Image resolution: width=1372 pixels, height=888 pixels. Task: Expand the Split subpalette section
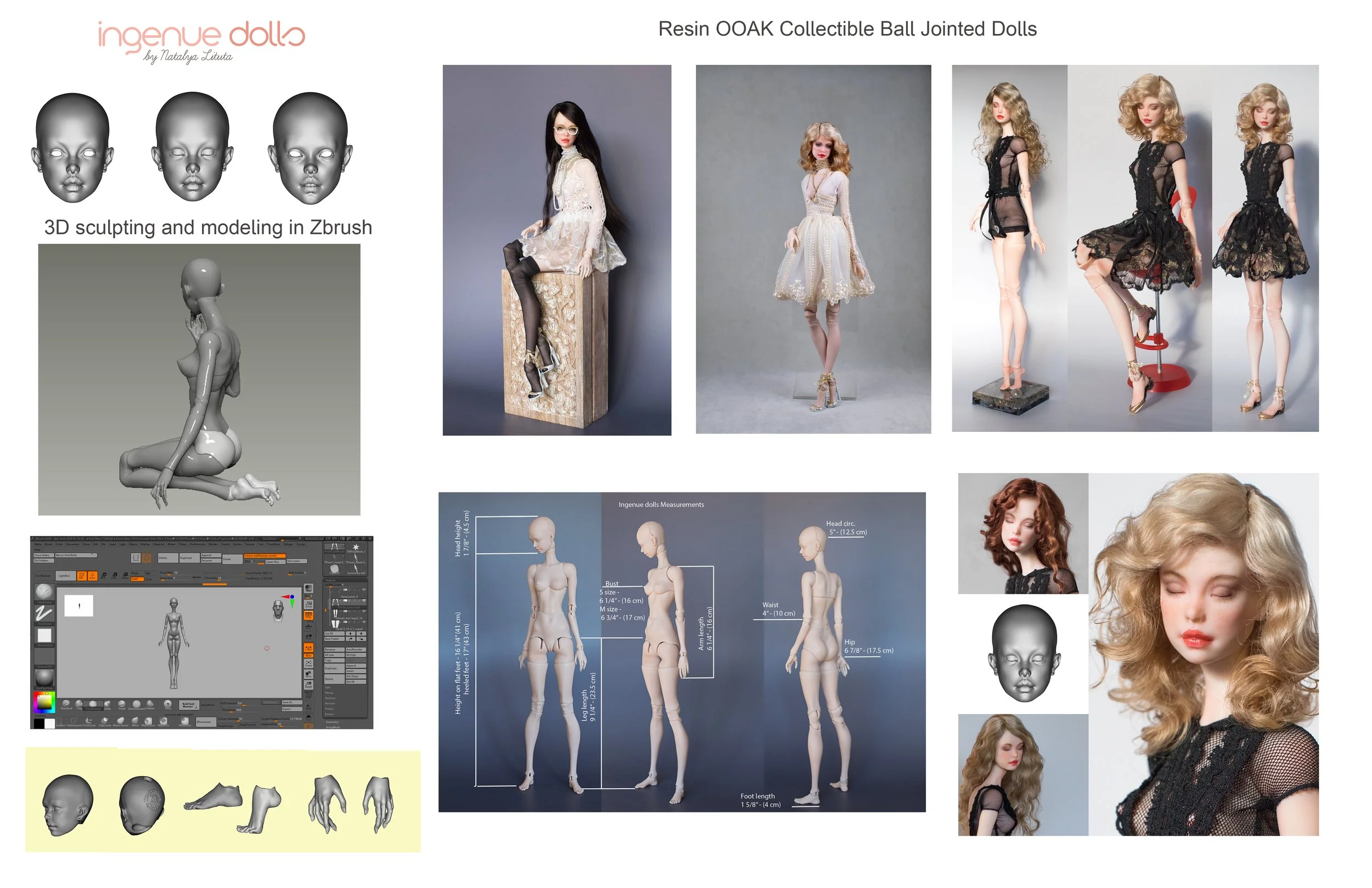tap(328, 687)
